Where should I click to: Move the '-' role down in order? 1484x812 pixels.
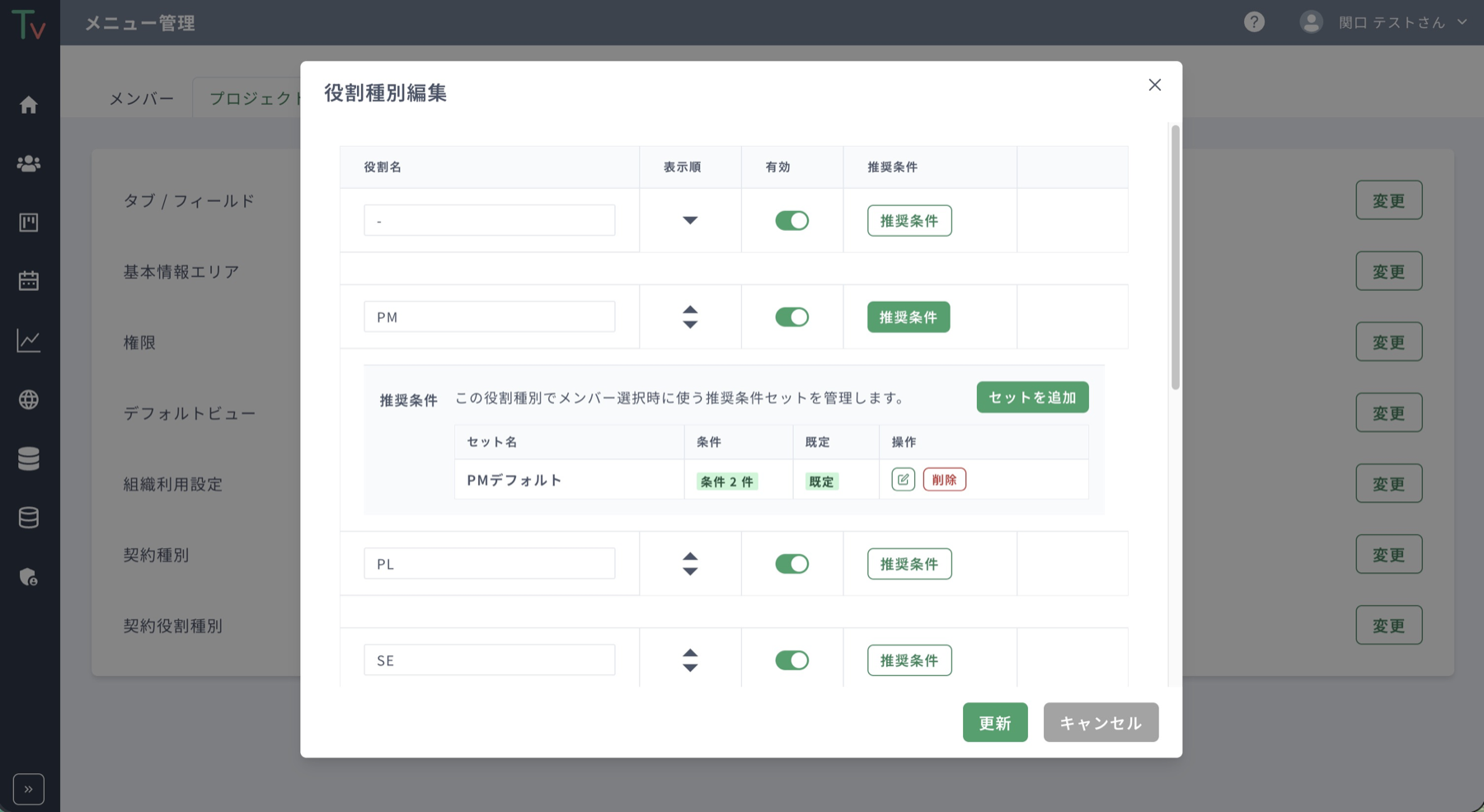690,220
